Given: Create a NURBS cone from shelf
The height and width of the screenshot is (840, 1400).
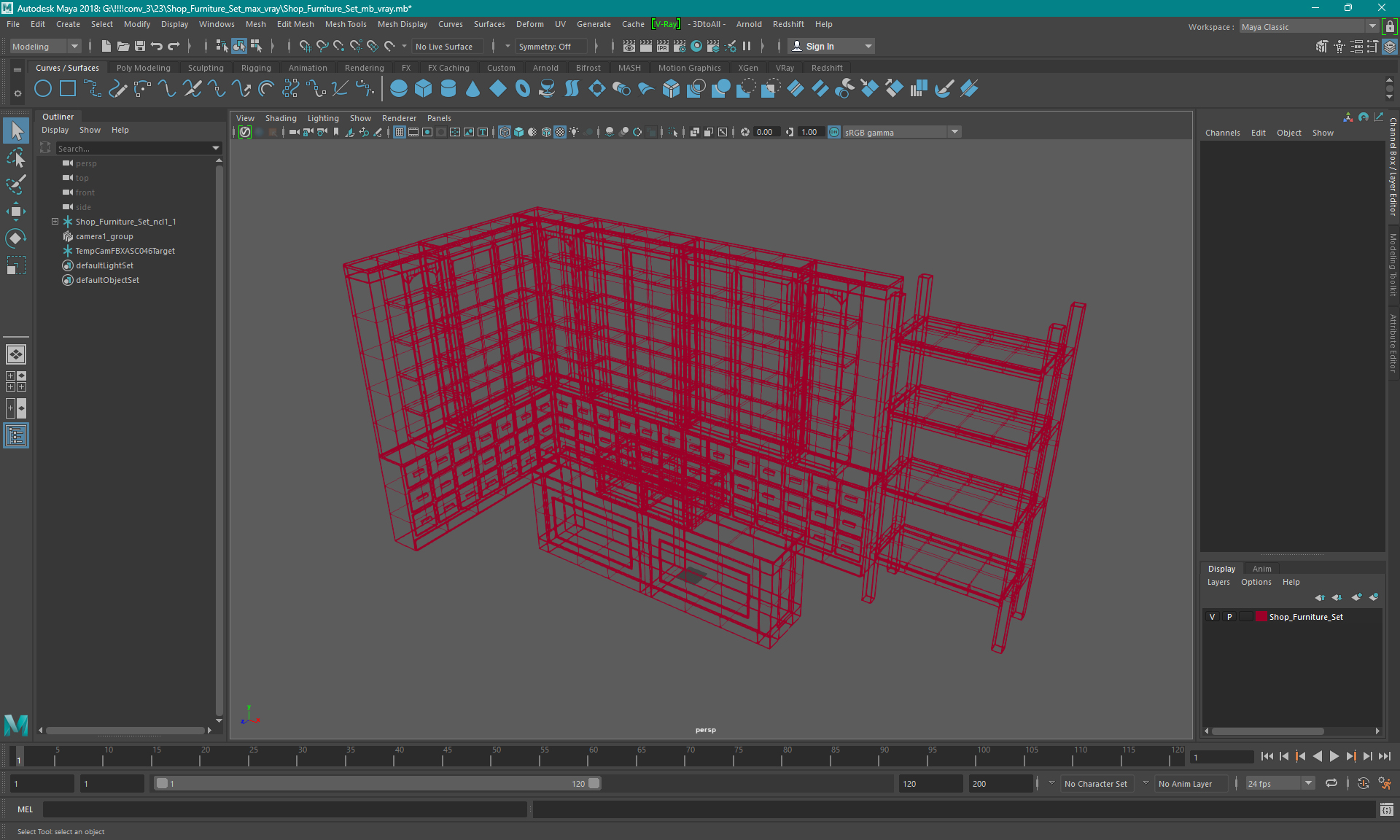Looking at the screenshot, I should (473, 89).
